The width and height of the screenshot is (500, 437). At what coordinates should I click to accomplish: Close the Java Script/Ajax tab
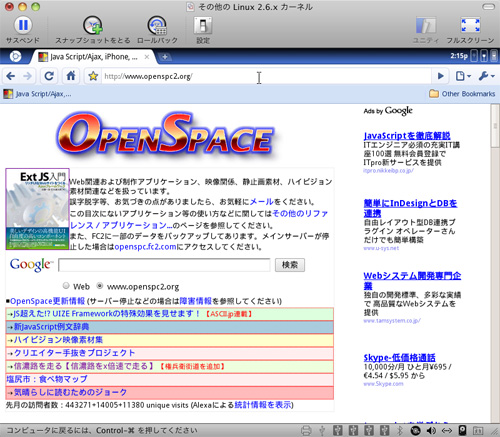coord(147,57)
